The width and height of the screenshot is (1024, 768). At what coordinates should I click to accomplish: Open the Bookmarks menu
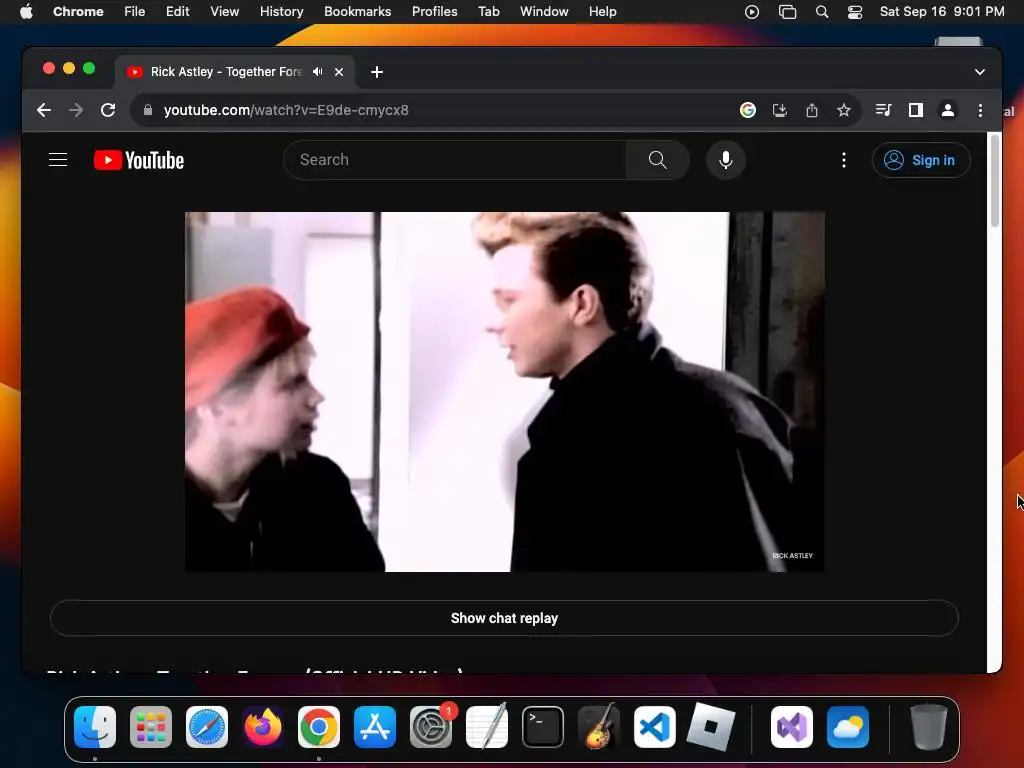(x=358, y=12)
